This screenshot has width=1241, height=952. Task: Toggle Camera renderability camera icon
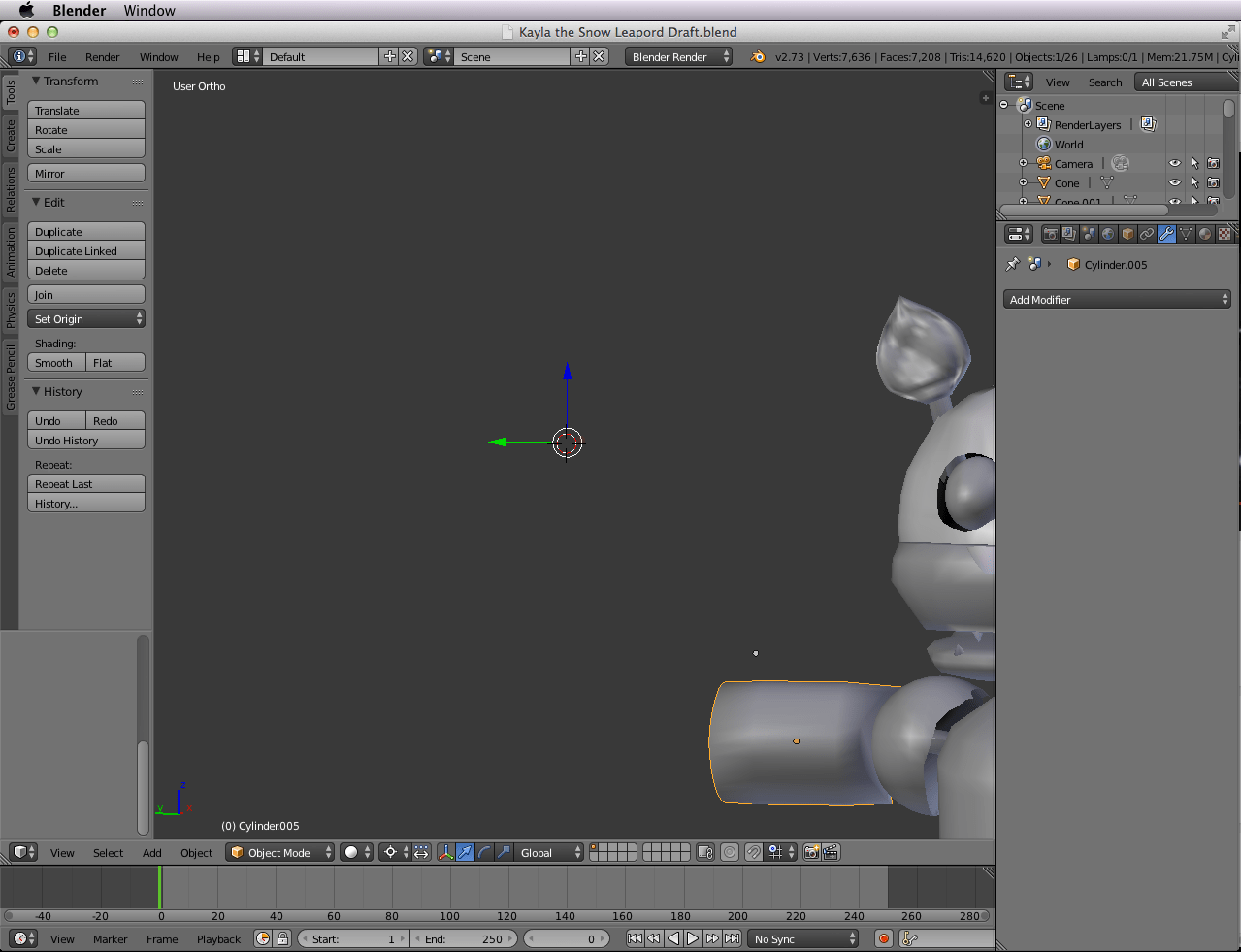pyautogui.click(x=1214, y=163)
